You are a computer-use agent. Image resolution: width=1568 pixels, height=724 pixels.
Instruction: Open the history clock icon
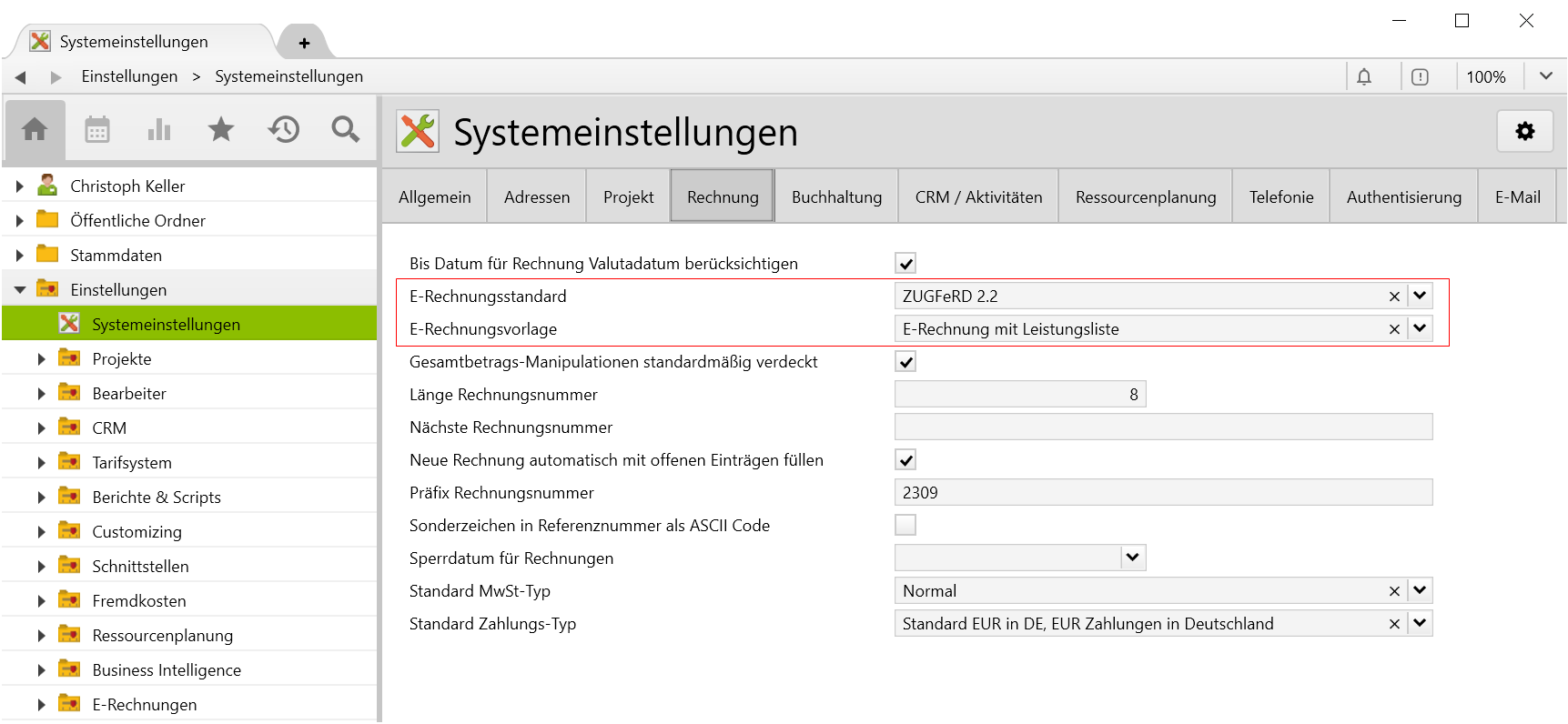coord(284,130)
